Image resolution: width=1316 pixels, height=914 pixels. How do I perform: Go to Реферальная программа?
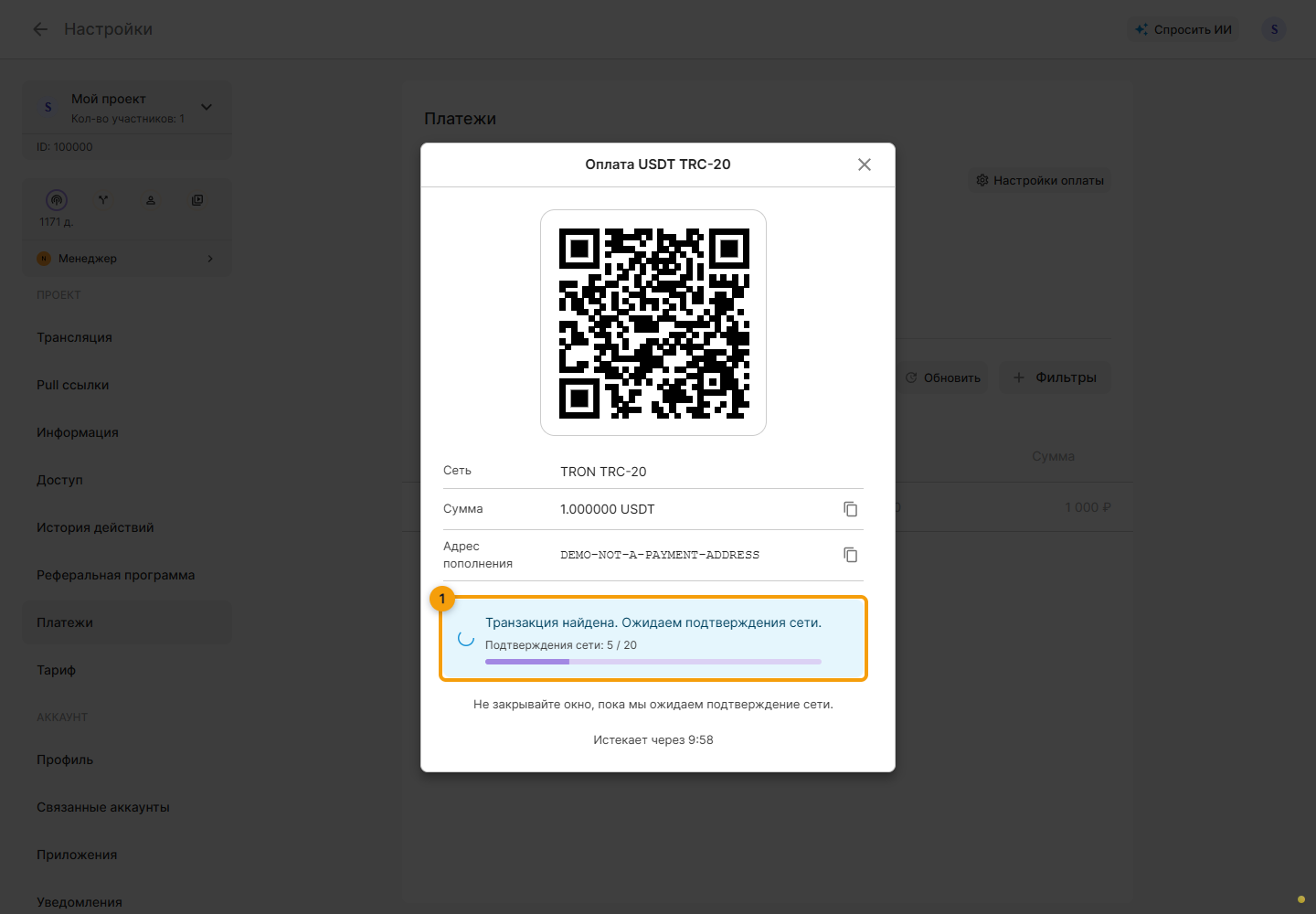[x=127, y=575]
